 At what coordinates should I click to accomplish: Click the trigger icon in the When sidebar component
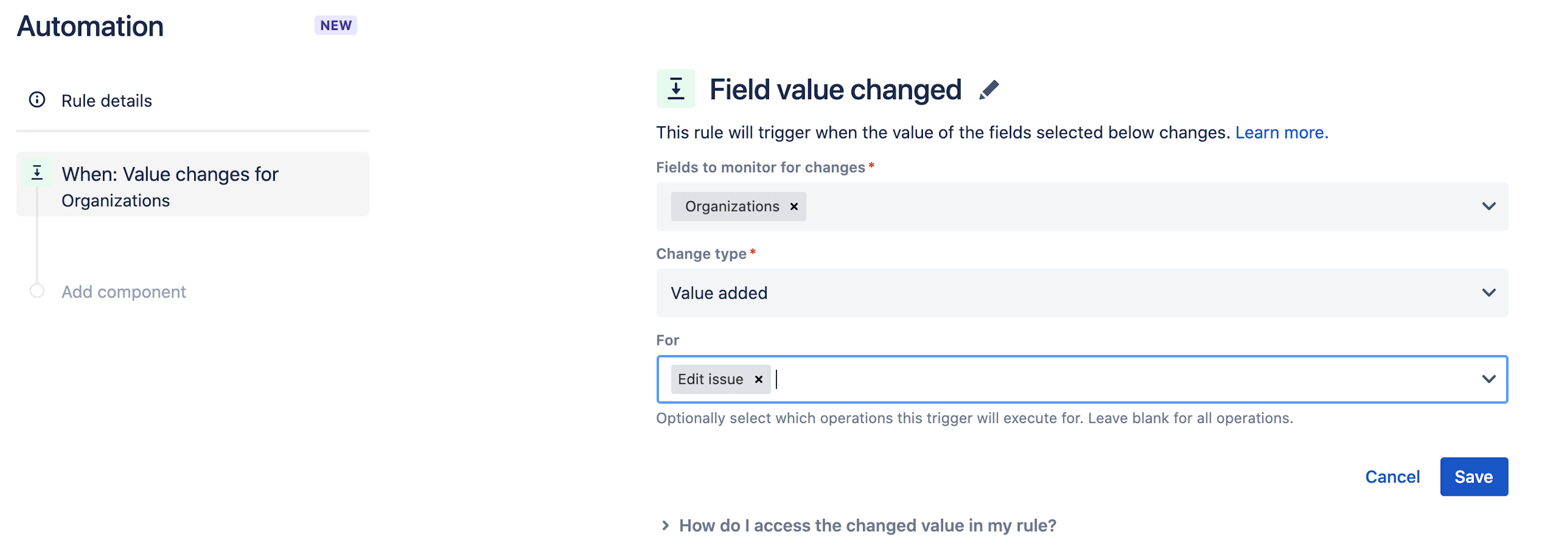(36, 172)
